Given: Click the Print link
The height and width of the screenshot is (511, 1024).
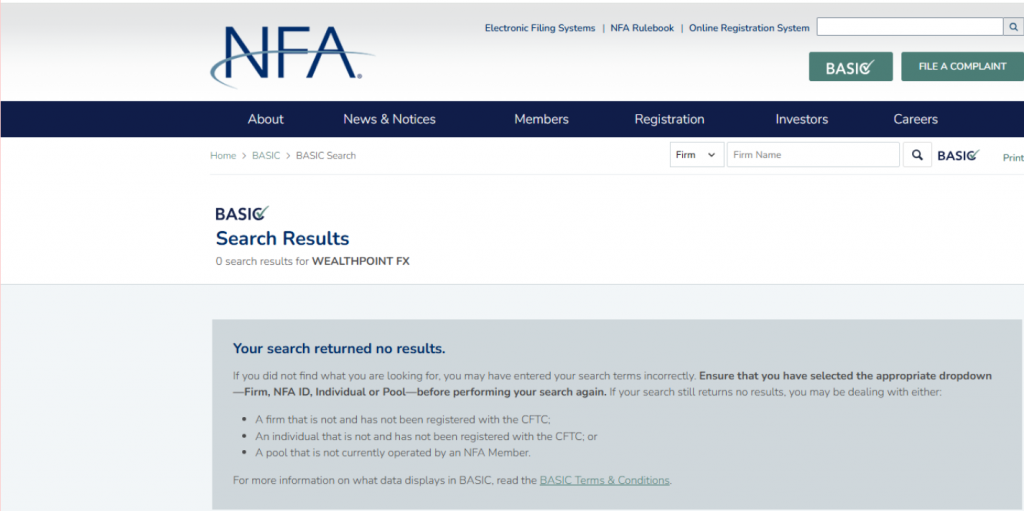Looking at the screenshot, I should 1013,157.
